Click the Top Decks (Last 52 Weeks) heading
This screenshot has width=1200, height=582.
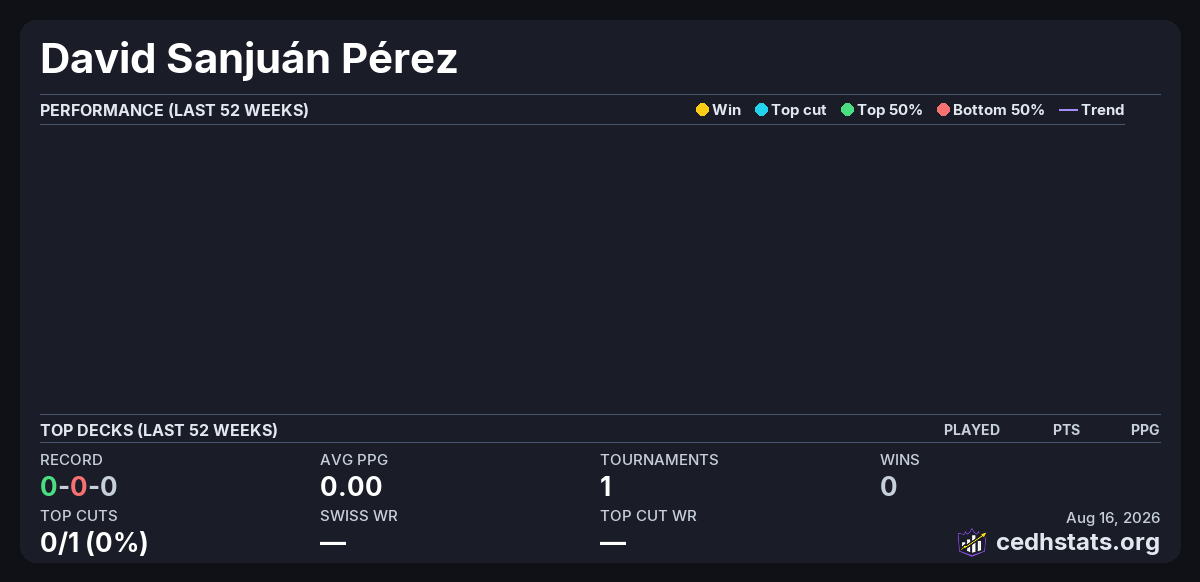tap(159, 430)
